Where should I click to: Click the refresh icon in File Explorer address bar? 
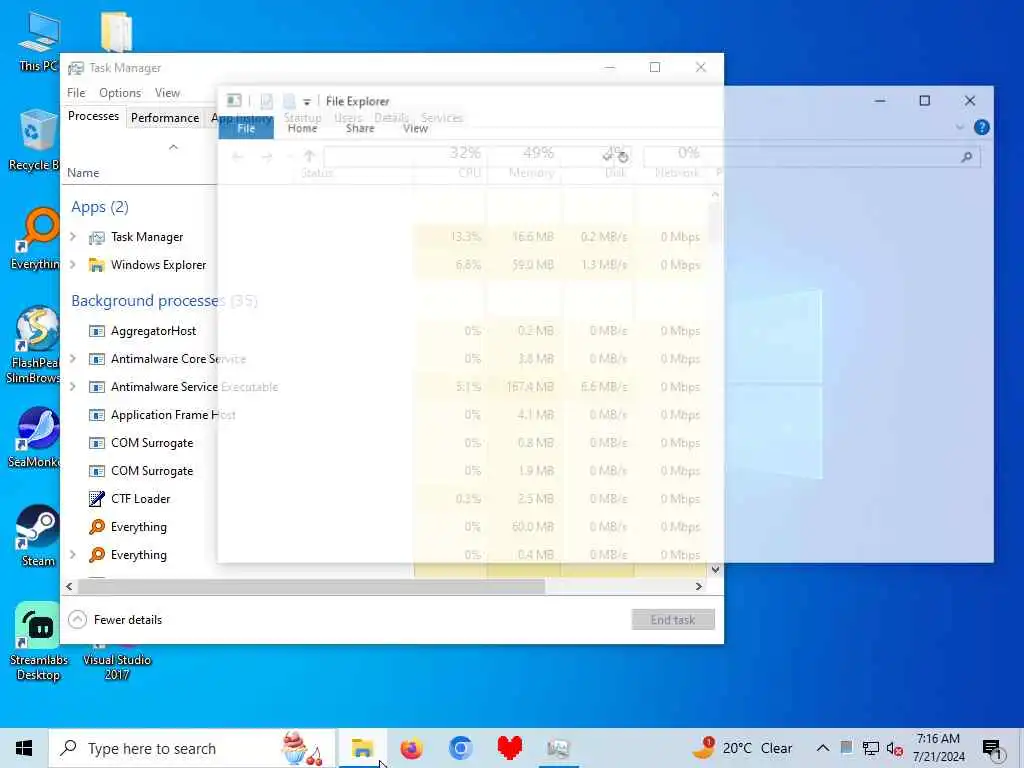tap(622, 157)
